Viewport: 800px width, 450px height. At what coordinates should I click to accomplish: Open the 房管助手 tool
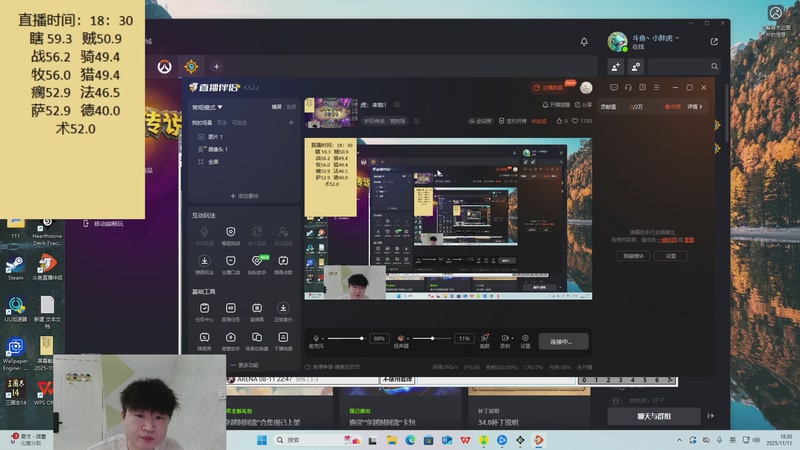pos(231,341)
